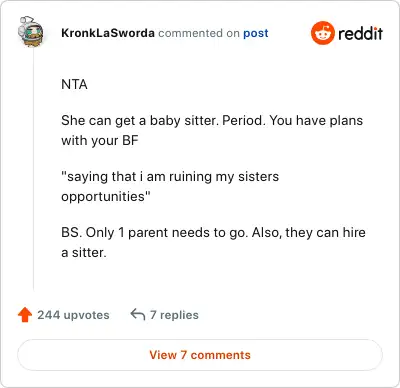This screenshot has height=388, width=400.
Task: Click the reply arrow icon
Action: [138, 314]
